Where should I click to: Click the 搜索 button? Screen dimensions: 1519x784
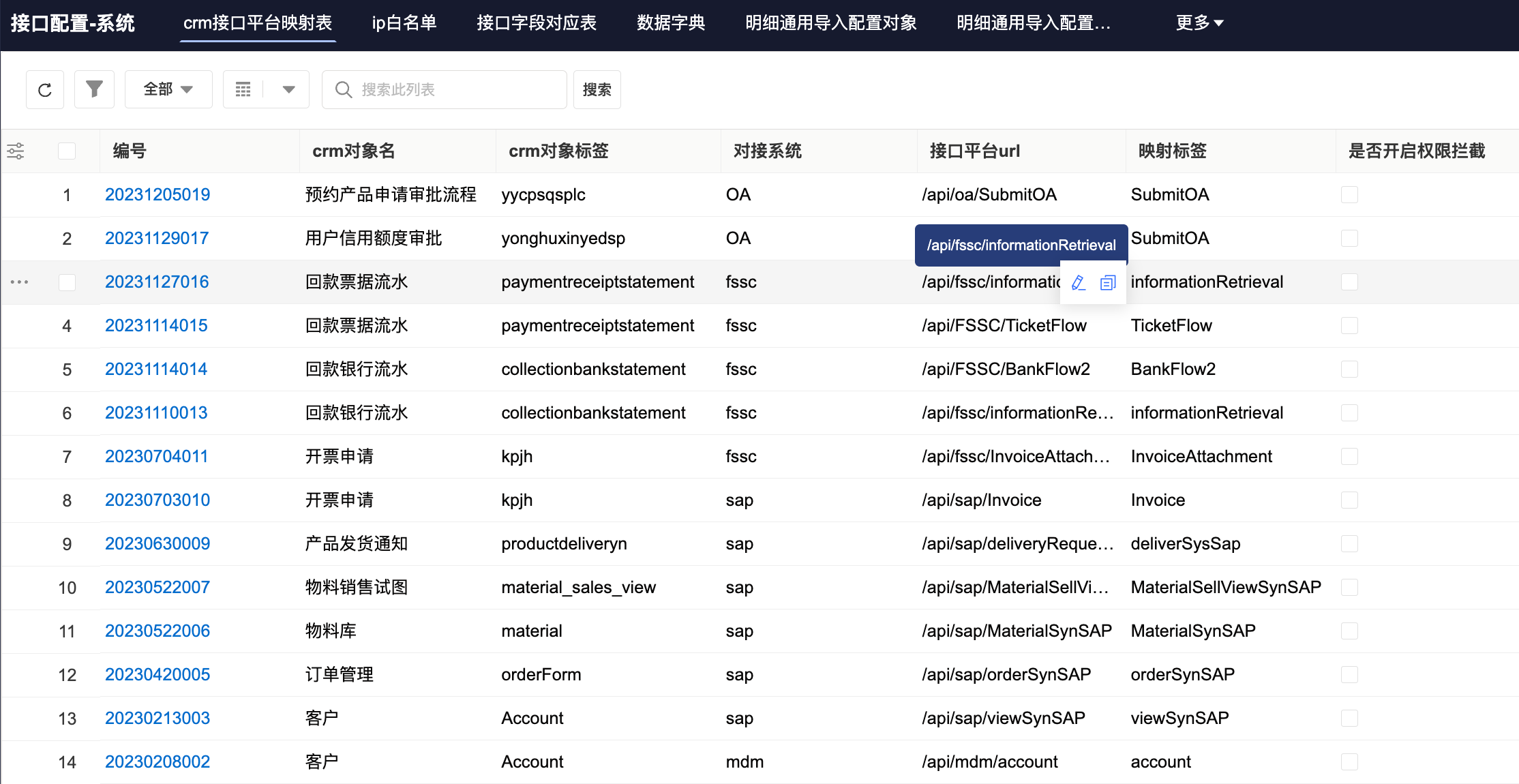597,89
